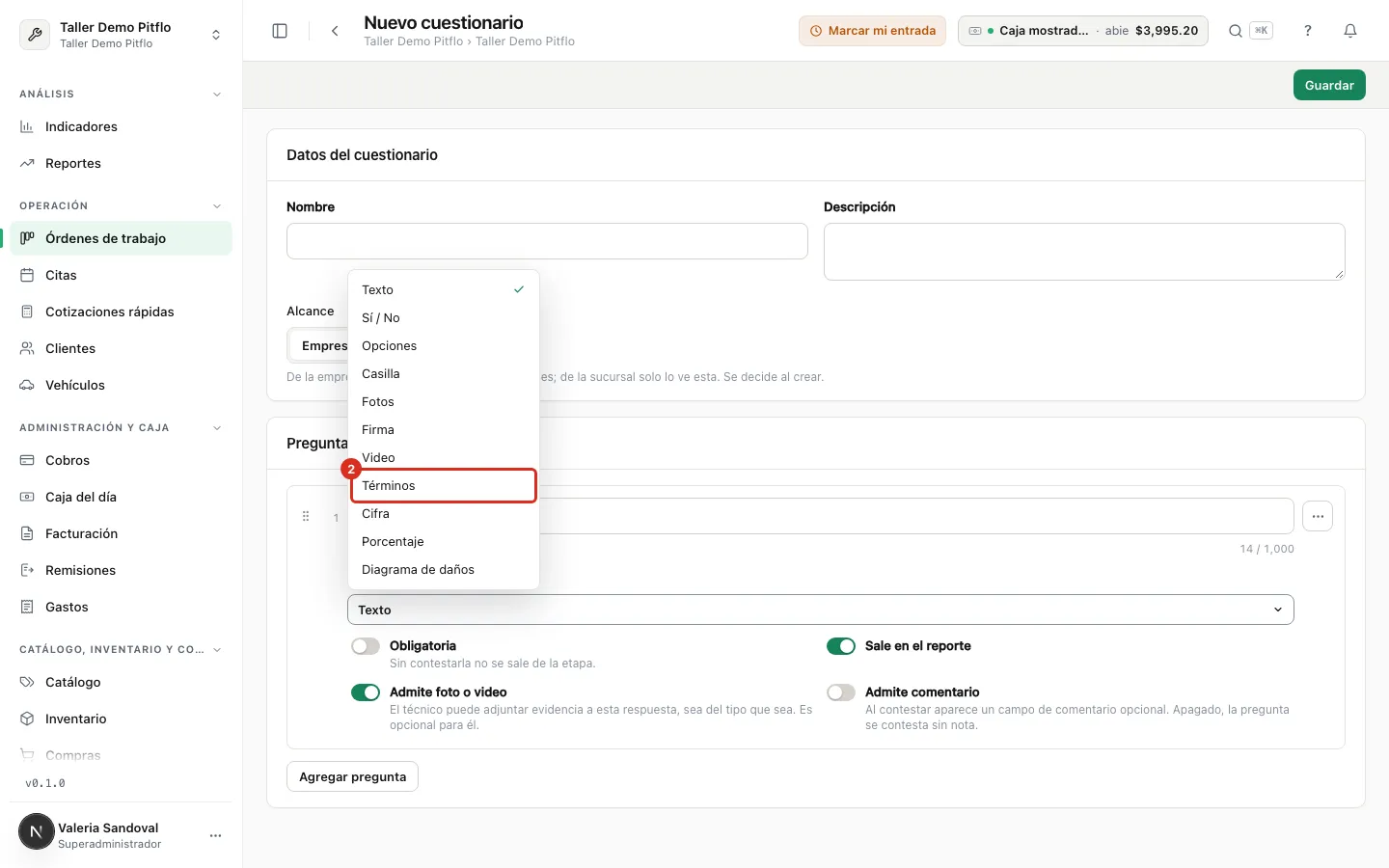The image size is (1389, 868).
Task: Open the Caja mostrador status button
Action: point(1082,31)
